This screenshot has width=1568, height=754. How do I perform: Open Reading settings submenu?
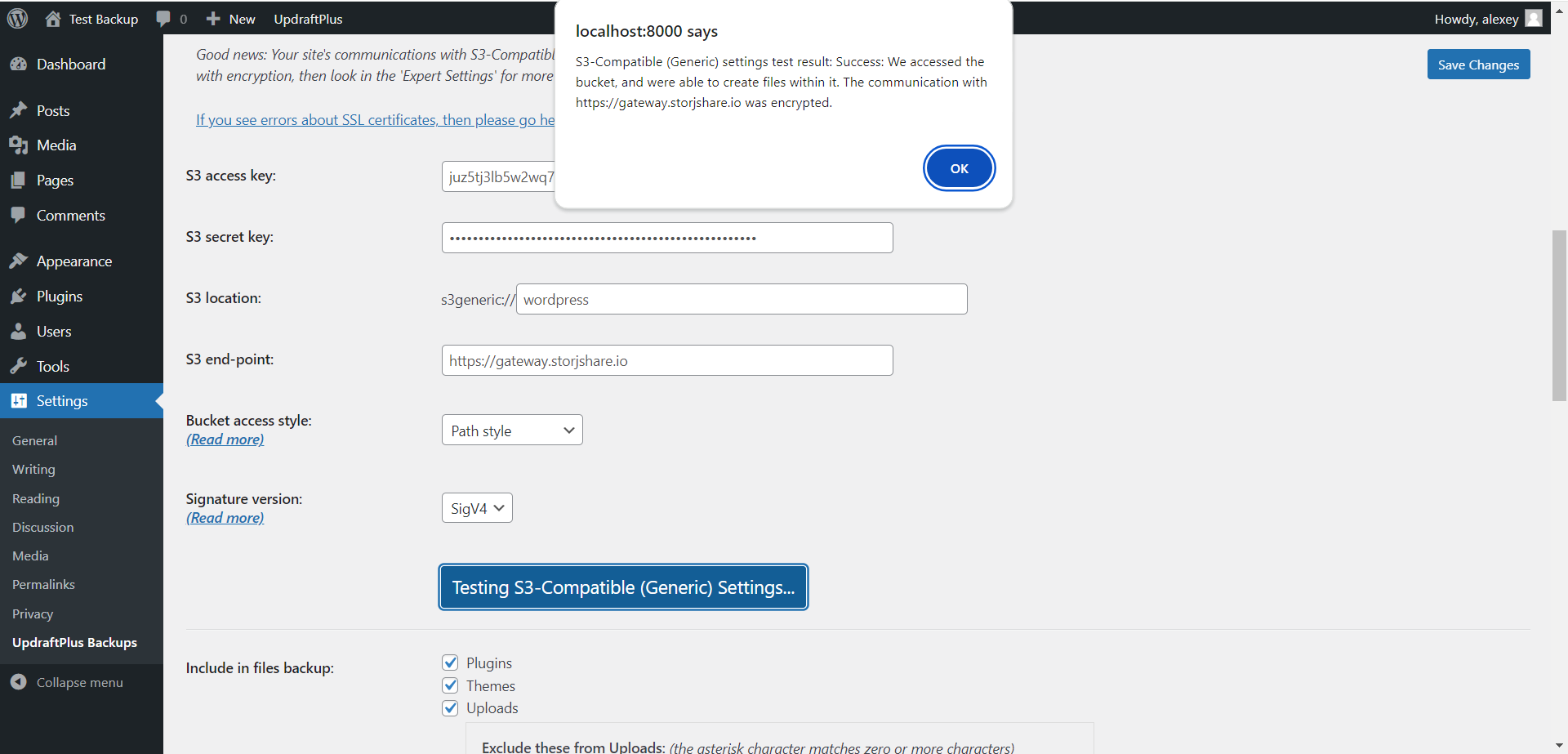click(x=36, y=498)
